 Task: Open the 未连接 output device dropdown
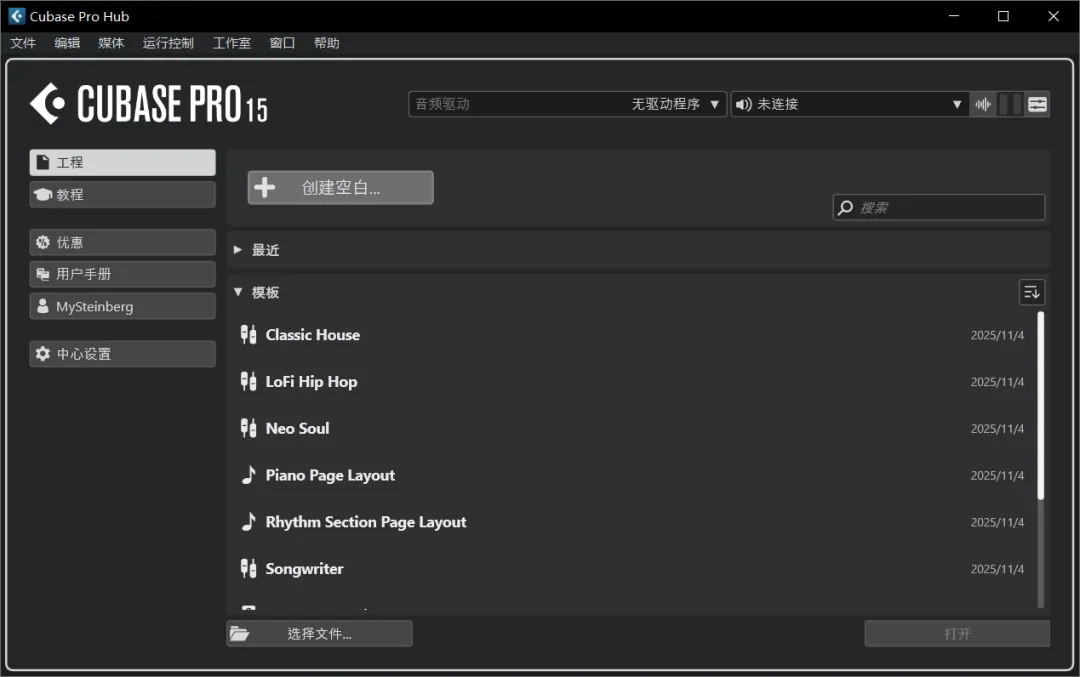coord(849,104)
